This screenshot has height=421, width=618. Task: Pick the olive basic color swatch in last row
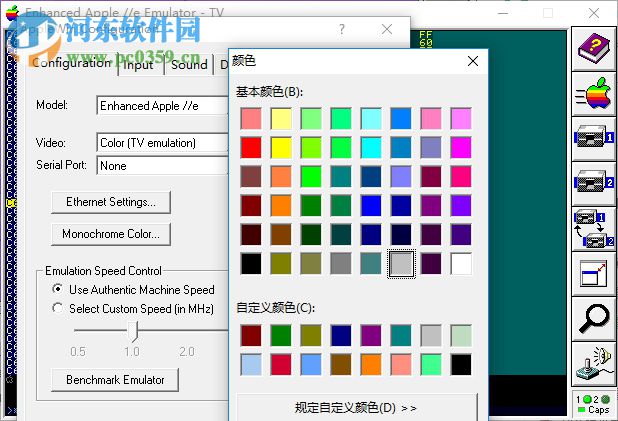281,264
